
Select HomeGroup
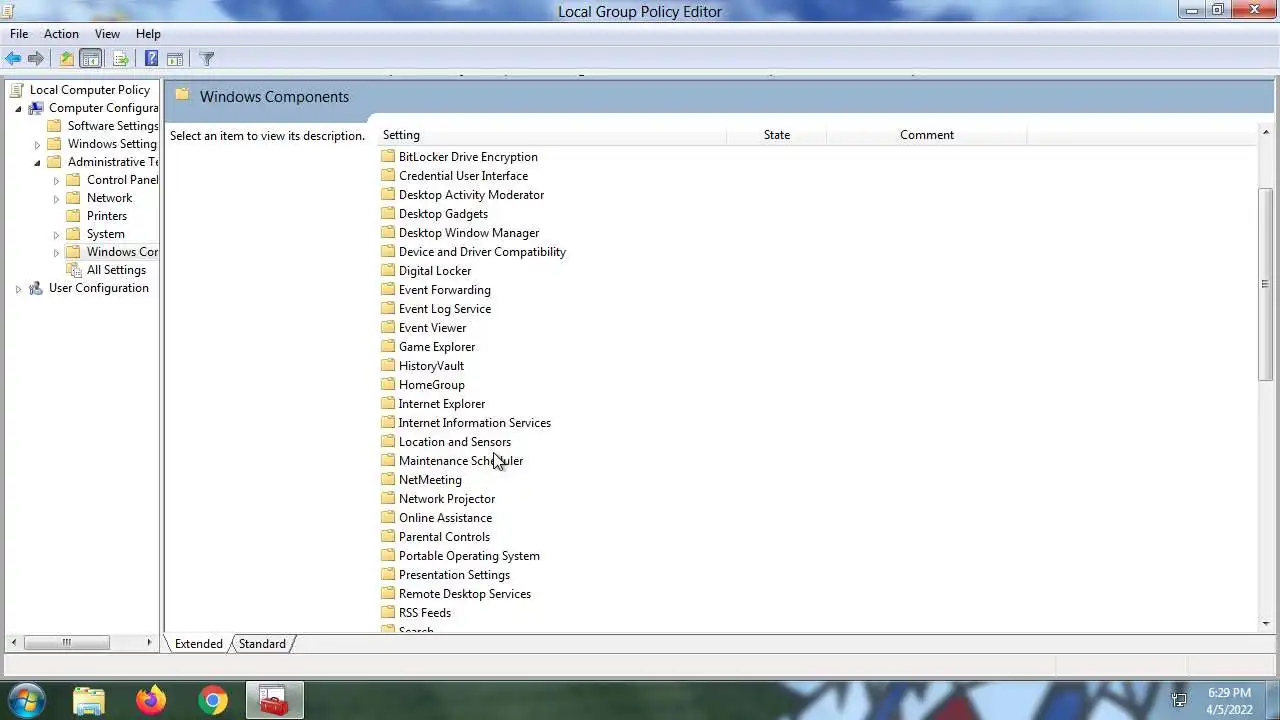coord(432,385)
